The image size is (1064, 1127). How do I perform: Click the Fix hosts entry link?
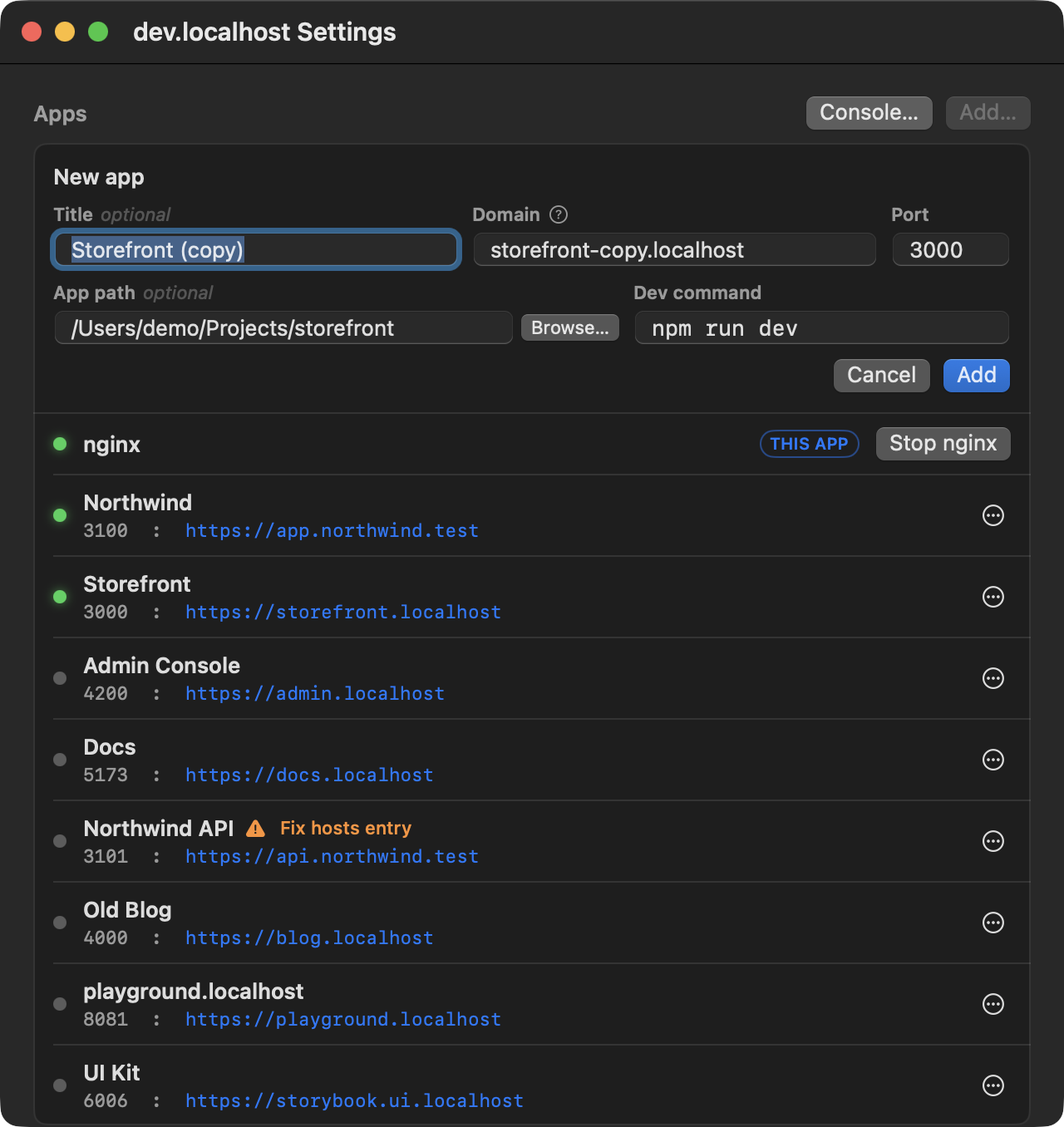click(x=346, y=829)
